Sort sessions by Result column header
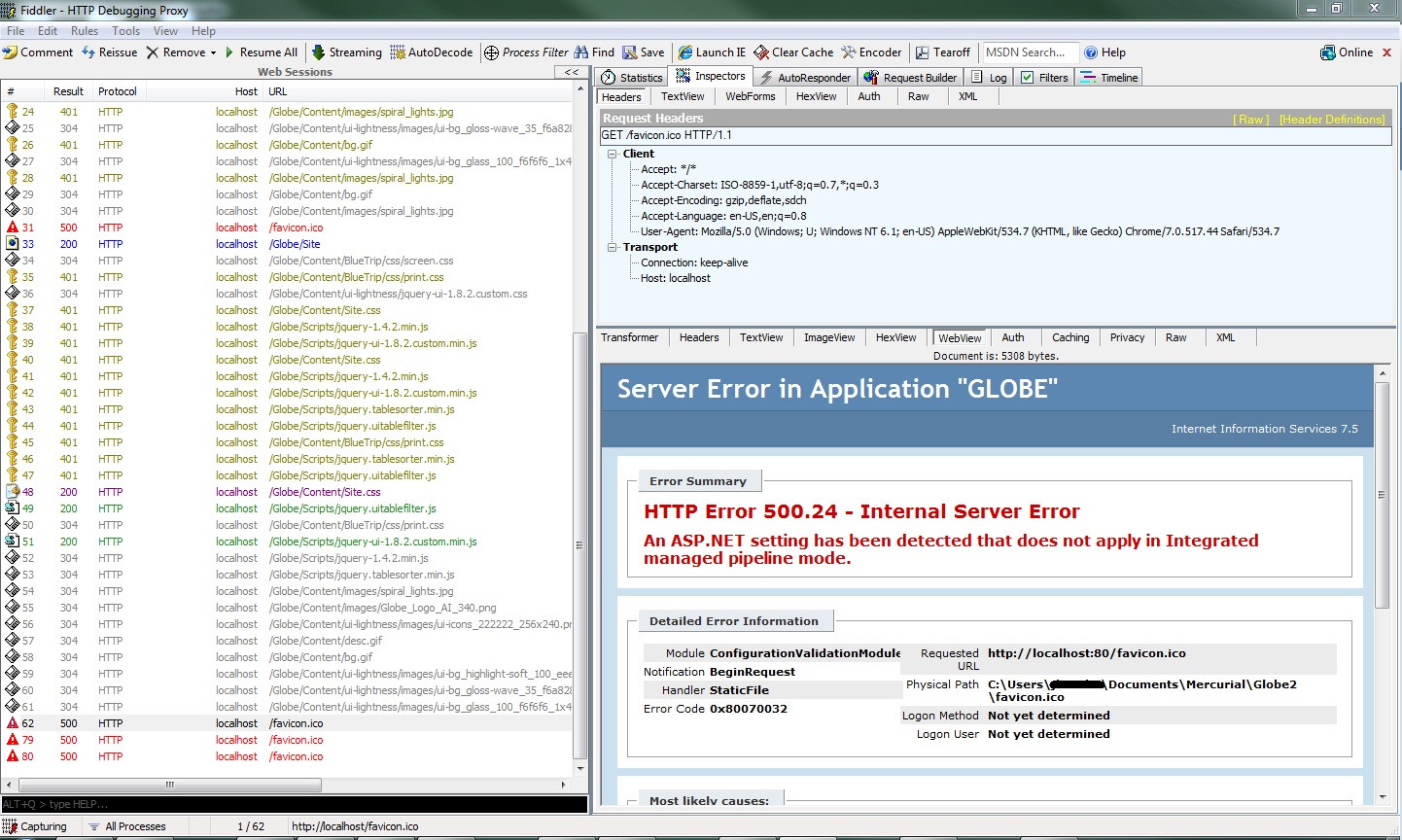Image resolution: width=1402 pixels, height=840 pixels. [68, 91]
